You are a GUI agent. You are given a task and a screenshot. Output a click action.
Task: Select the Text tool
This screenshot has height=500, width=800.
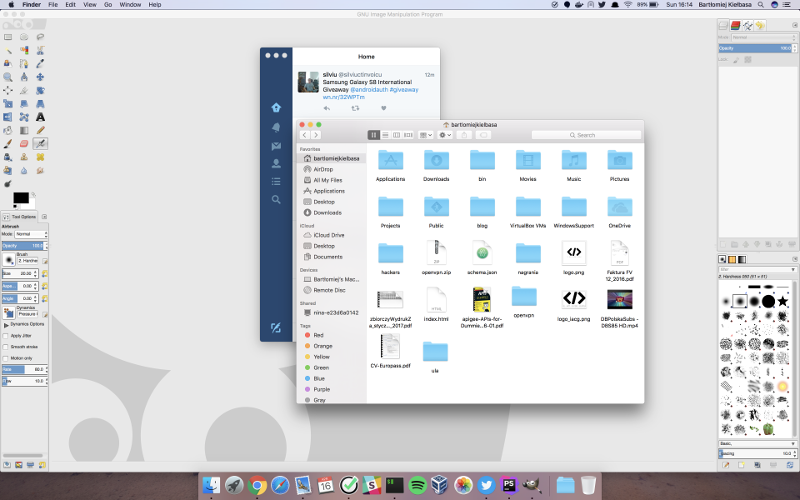coord(40,117)
